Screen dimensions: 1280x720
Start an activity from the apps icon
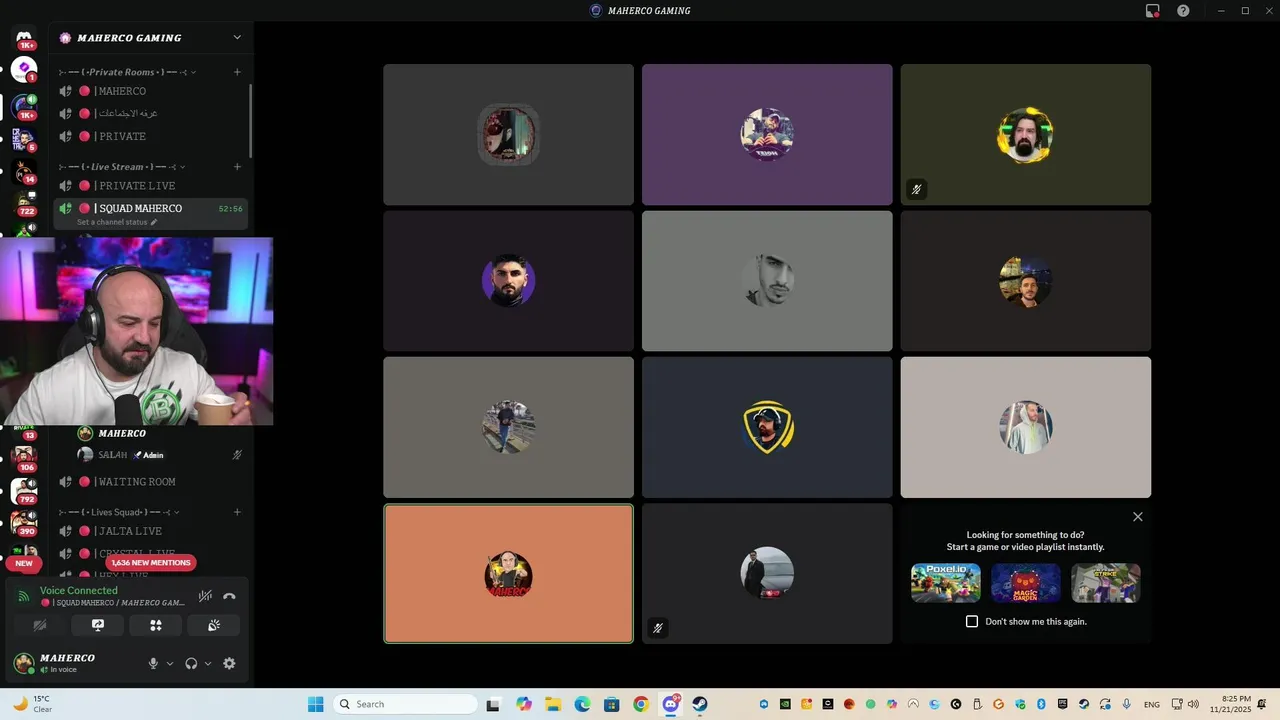coord(156,625)
